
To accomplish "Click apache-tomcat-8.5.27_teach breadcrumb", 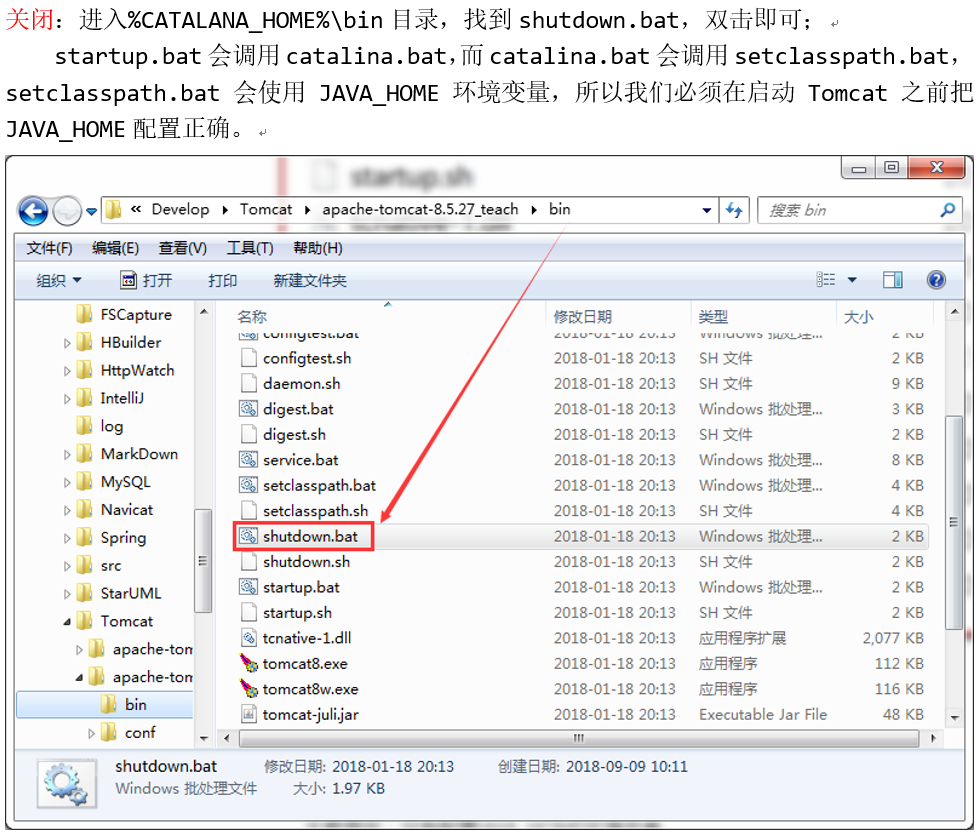I will 420,209.
